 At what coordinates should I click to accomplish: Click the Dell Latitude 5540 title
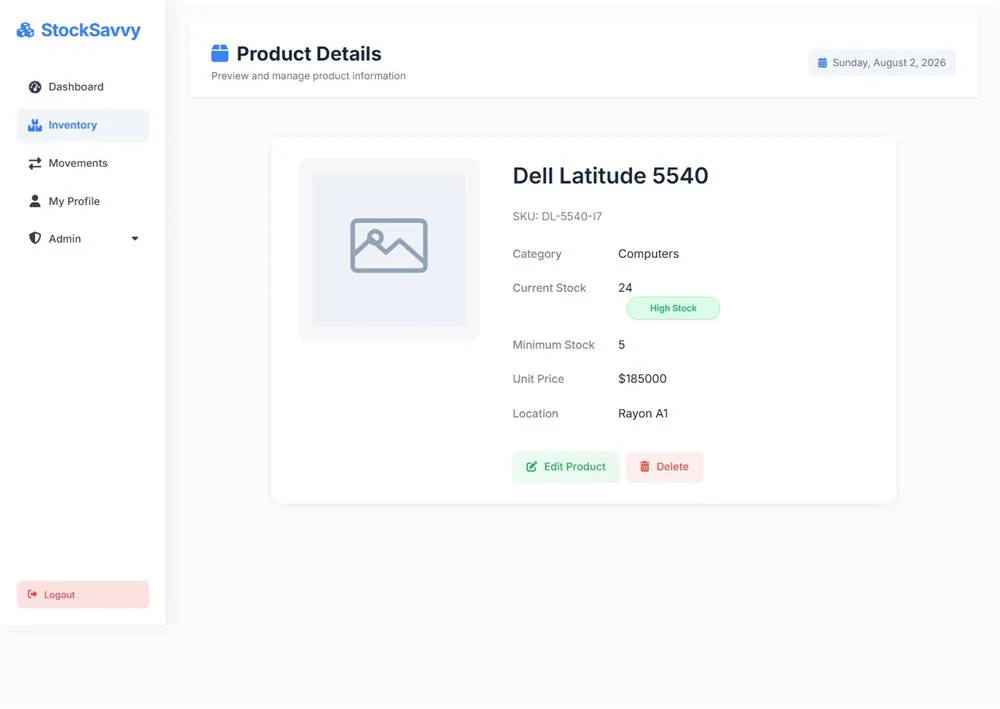[x=610, y=175]
